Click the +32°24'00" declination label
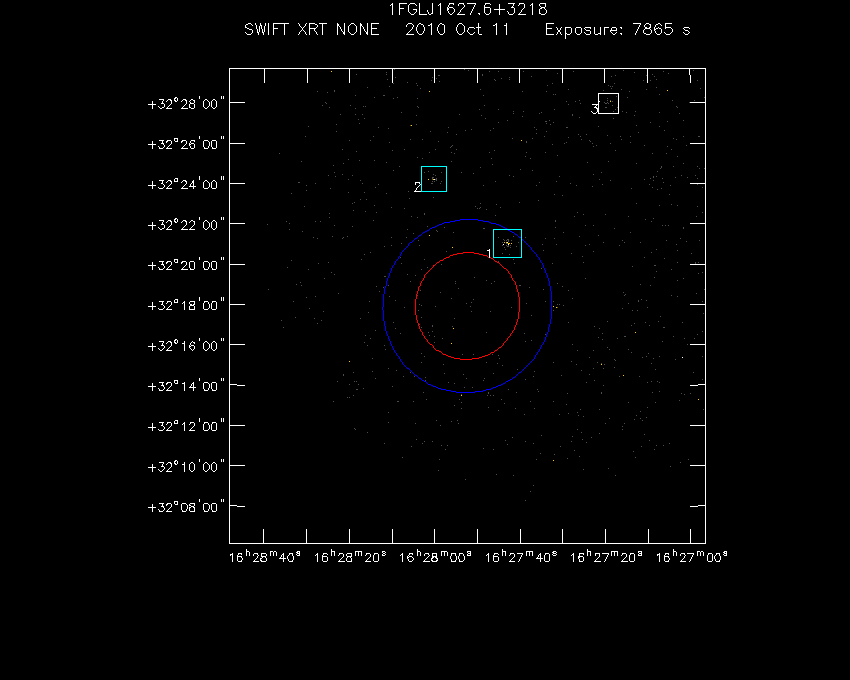This screenshot has height=680, width=850. pos(186,184)
